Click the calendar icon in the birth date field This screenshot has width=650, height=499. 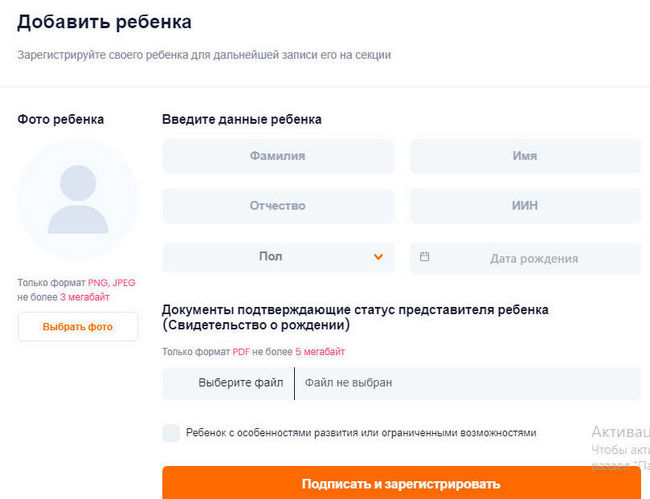coord(425,257)
